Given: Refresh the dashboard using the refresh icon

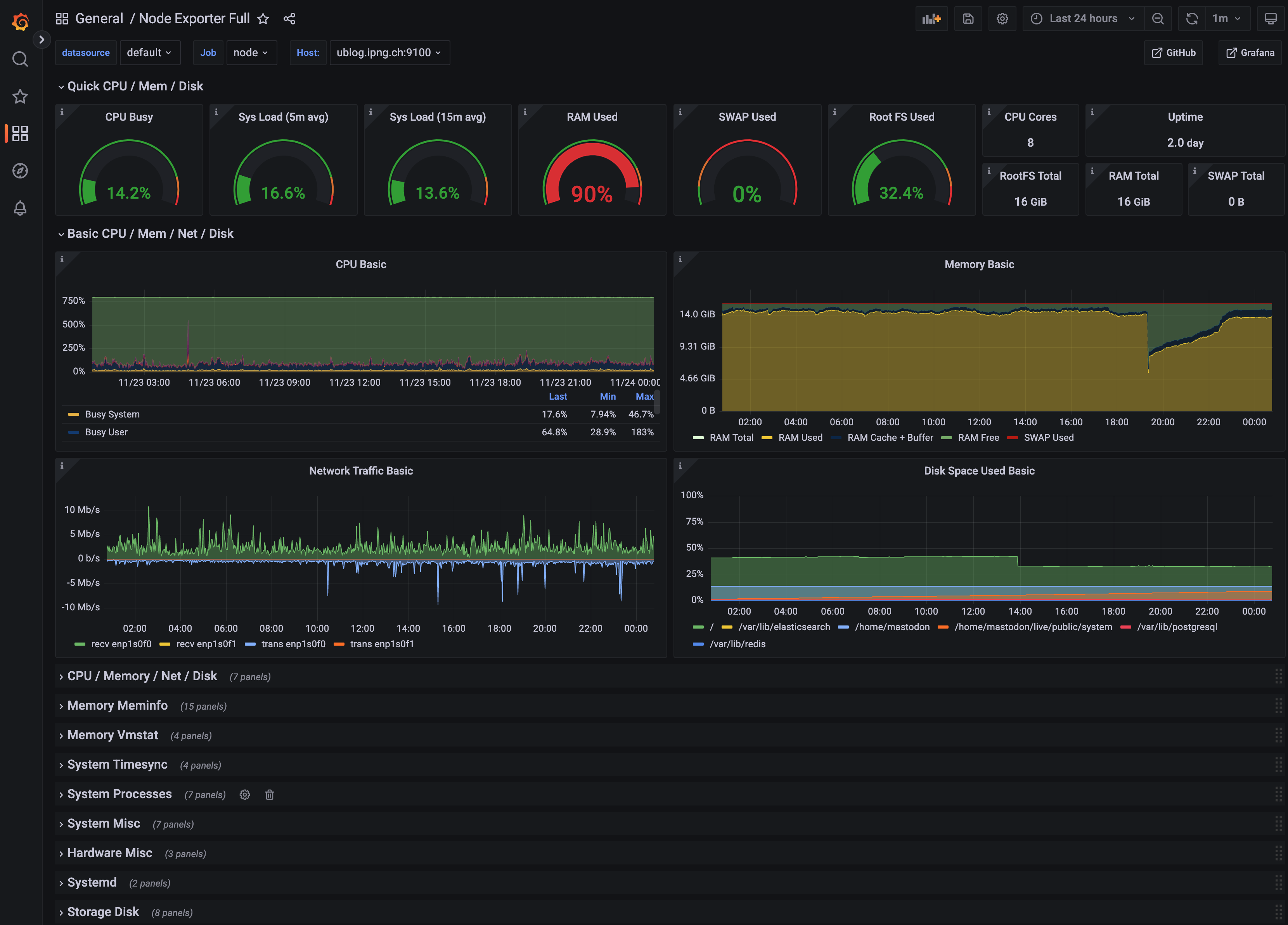Looking at the screenshot, I should (x=1191, y=19).
